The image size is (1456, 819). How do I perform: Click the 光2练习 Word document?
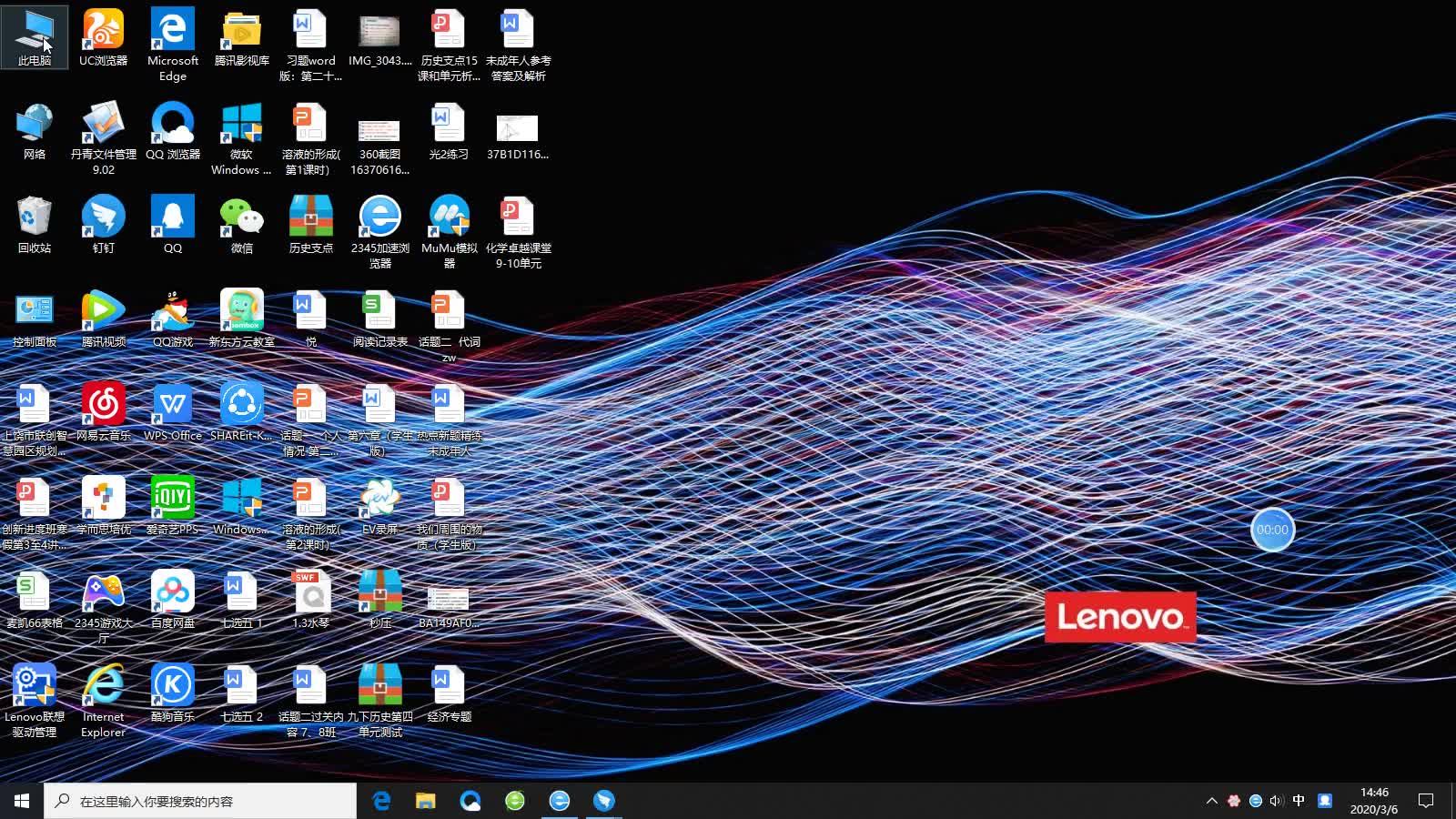coord(450,131)
